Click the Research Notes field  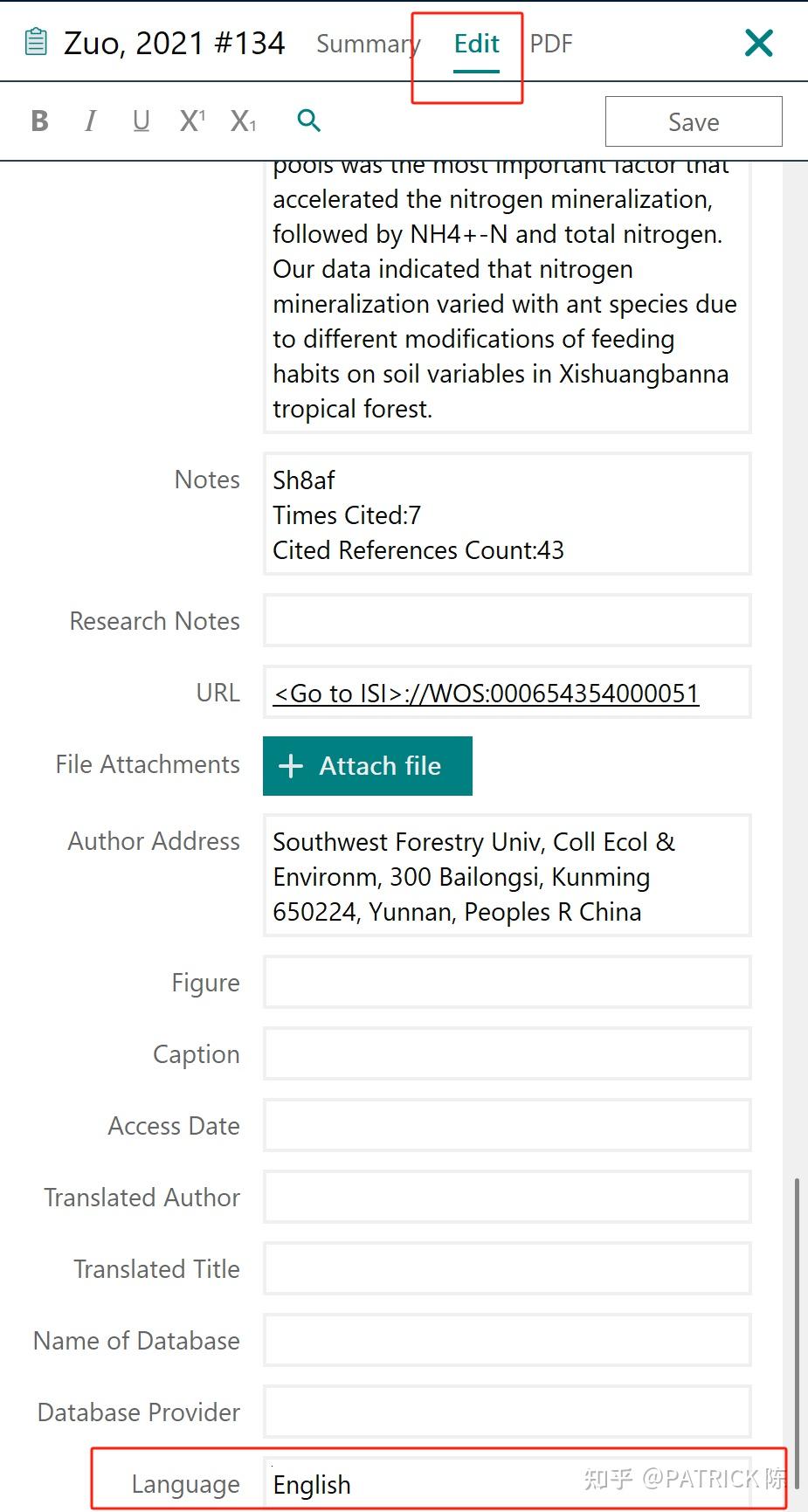tap(507, 621)
